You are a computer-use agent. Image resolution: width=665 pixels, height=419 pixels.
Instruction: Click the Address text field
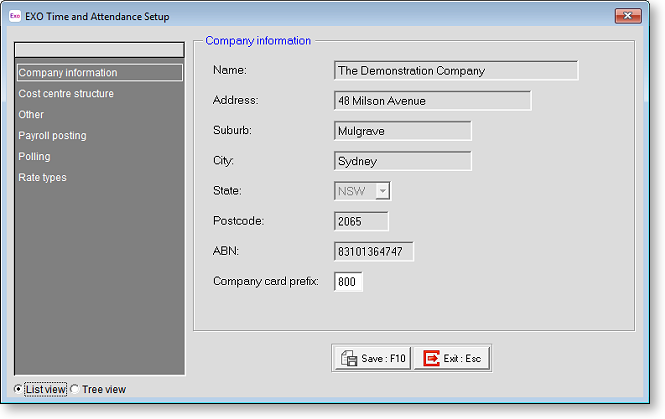pyautogui.click(x=432, y=101)
